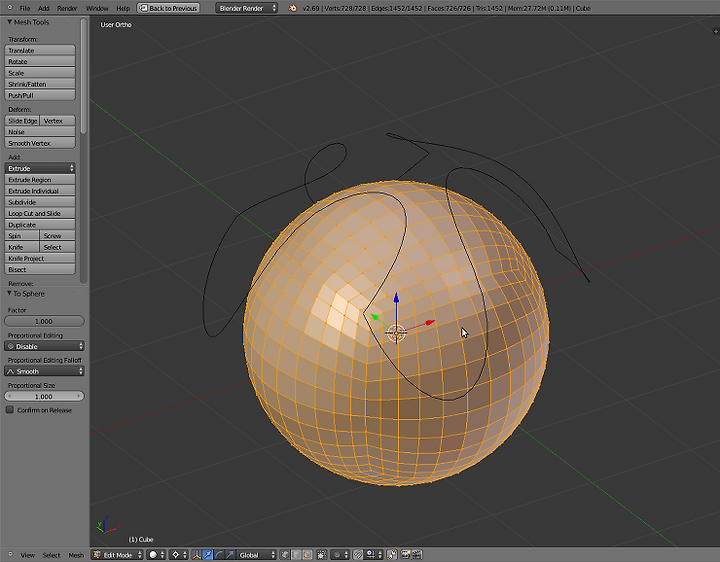720x562 pixels.
Task: Click the OpenGL render animation icon
Action: pos(417,555)
